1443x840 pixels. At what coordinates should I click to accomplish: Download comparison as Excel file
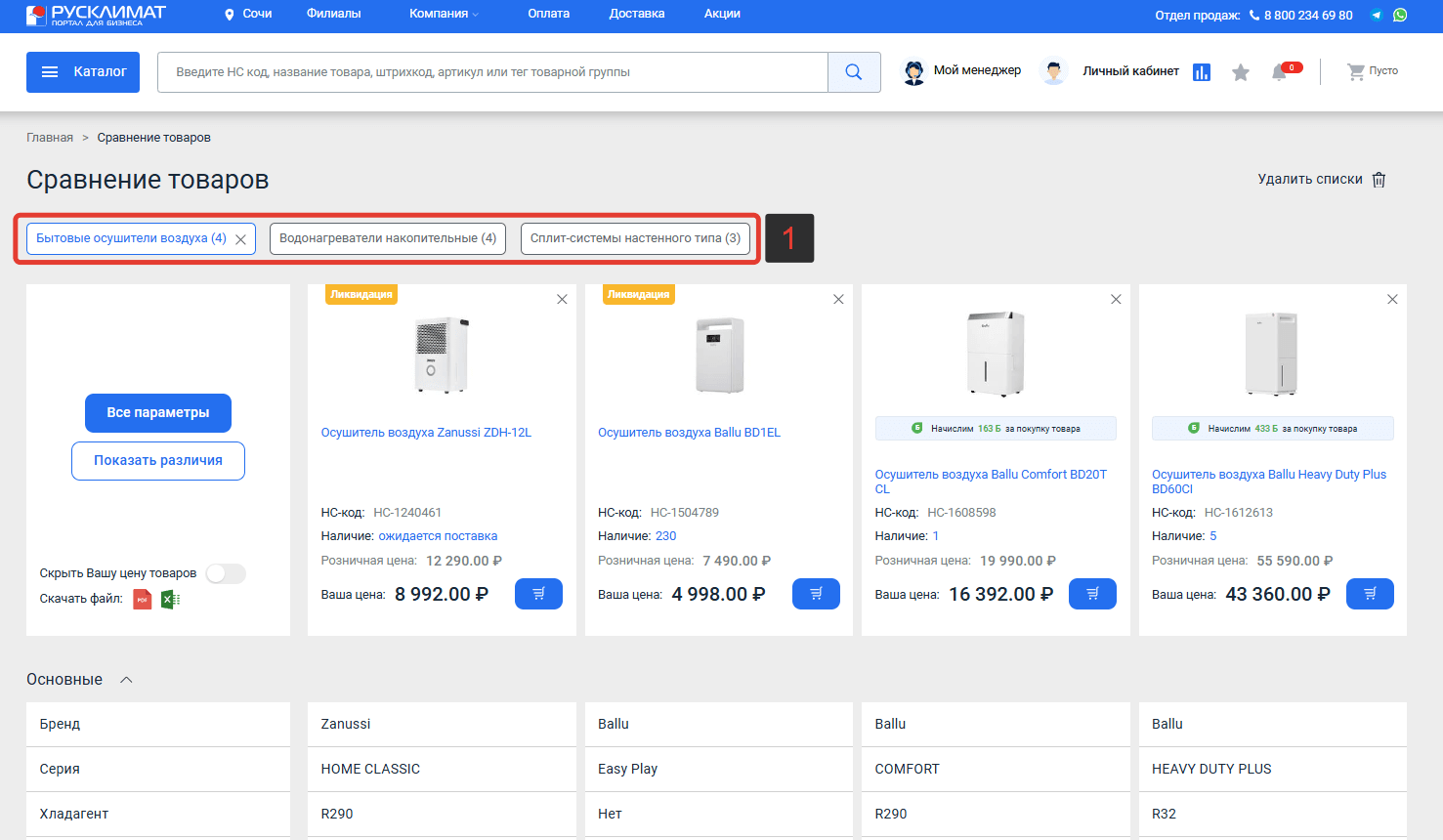pyautogui.click(x=170, y=600)
